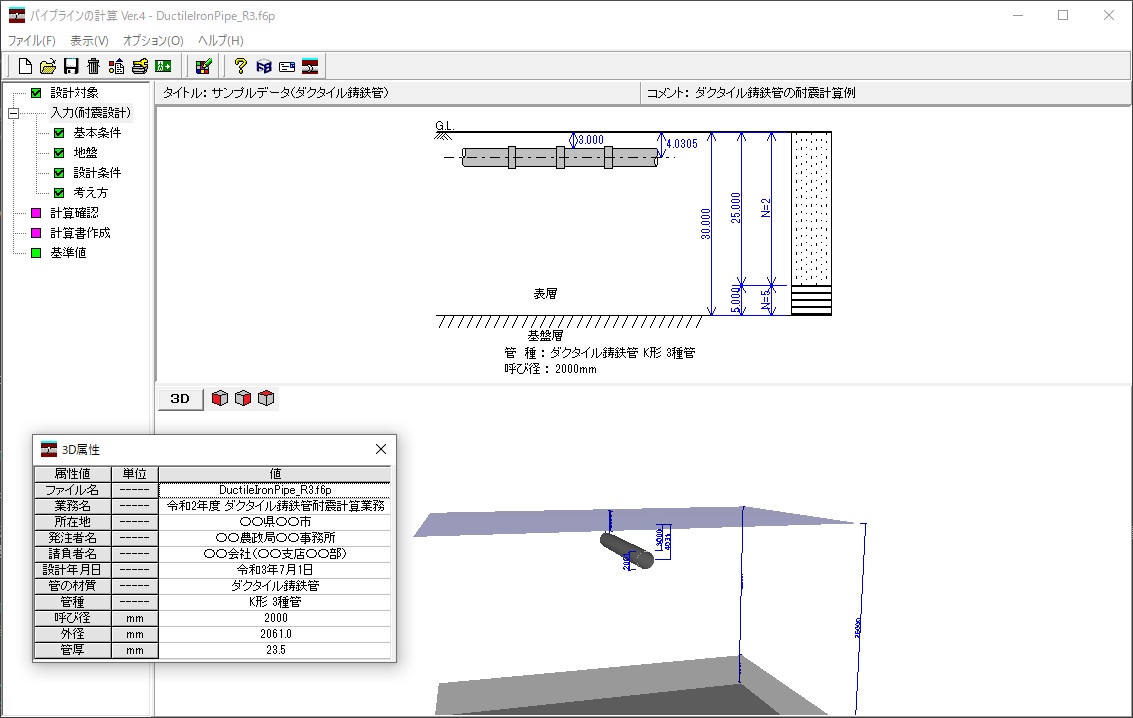The width and height of the screenshot is (1133, 718).
Task: Click the 基盤層 label in the diagram
Action: pyautogui.click(x=546, y=336)
